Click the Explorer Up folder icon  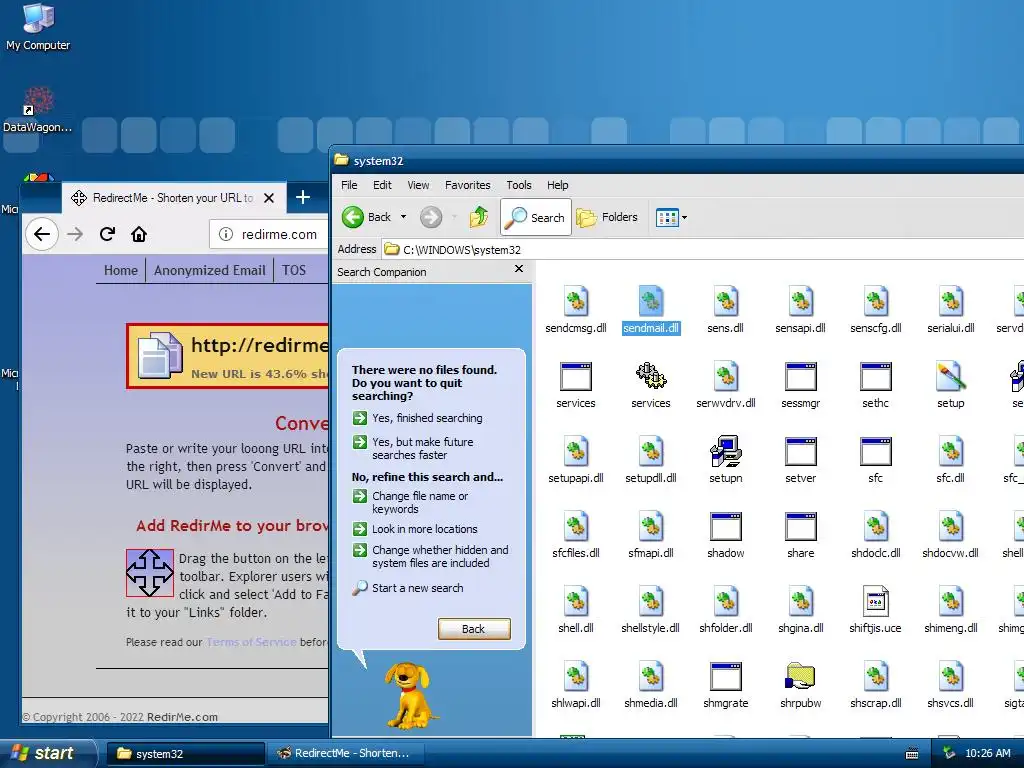tap(479, 217)
